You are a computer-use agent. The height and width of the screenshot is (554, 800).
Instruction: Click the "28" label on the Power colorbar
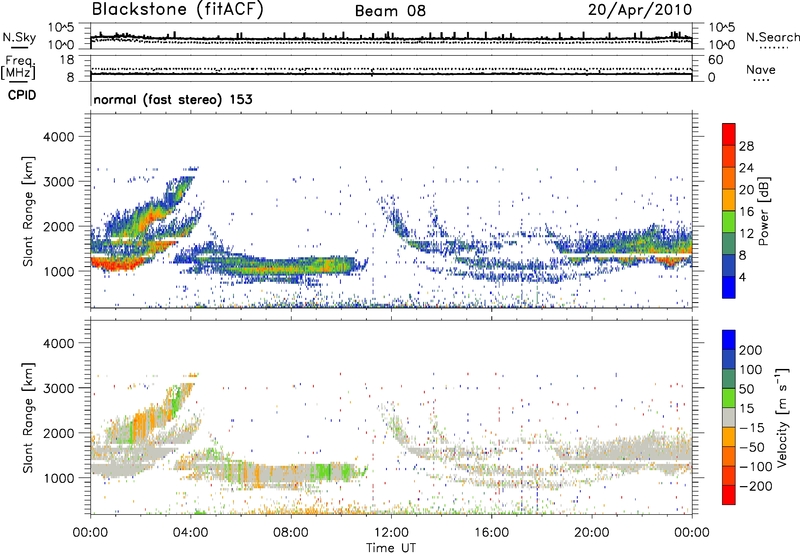[746, 146]
